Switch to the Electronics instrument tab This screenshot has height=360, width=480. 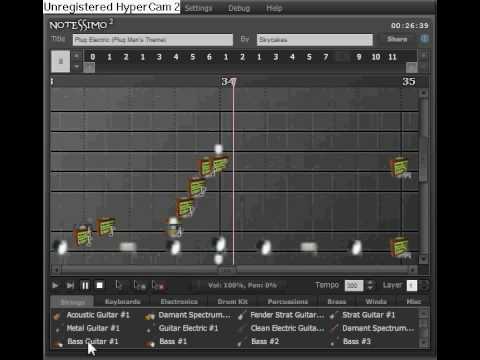(179, 302)
